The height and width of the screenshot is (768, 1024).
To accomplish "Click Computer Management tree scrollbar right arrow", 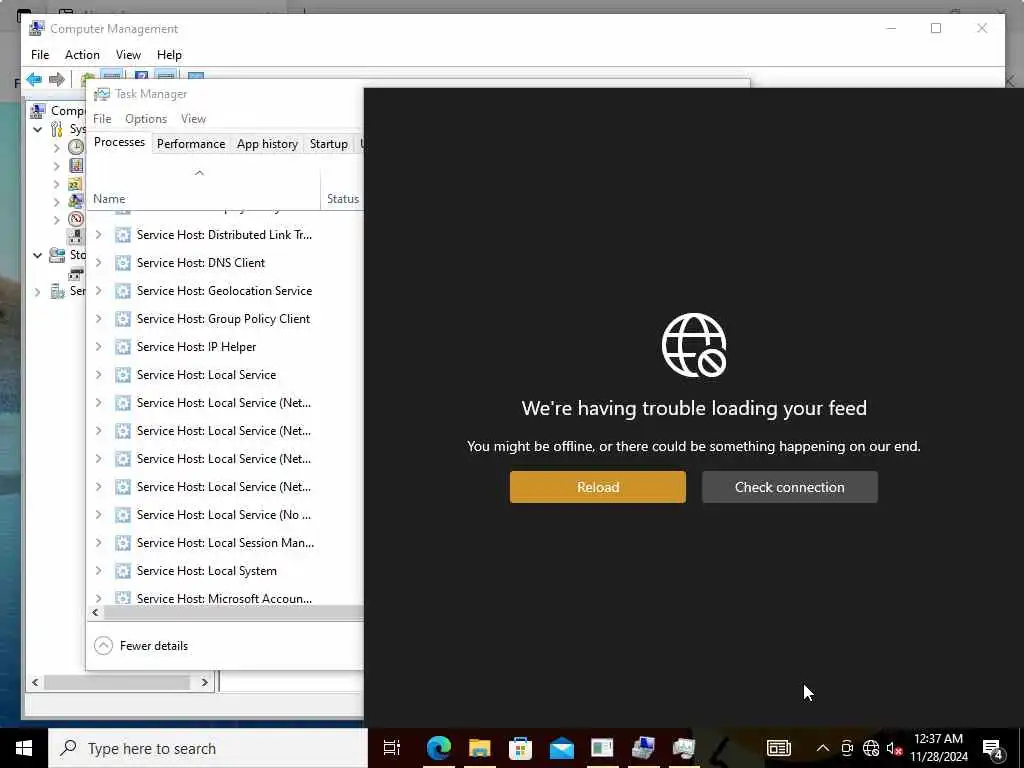I will tap(204, 682).
